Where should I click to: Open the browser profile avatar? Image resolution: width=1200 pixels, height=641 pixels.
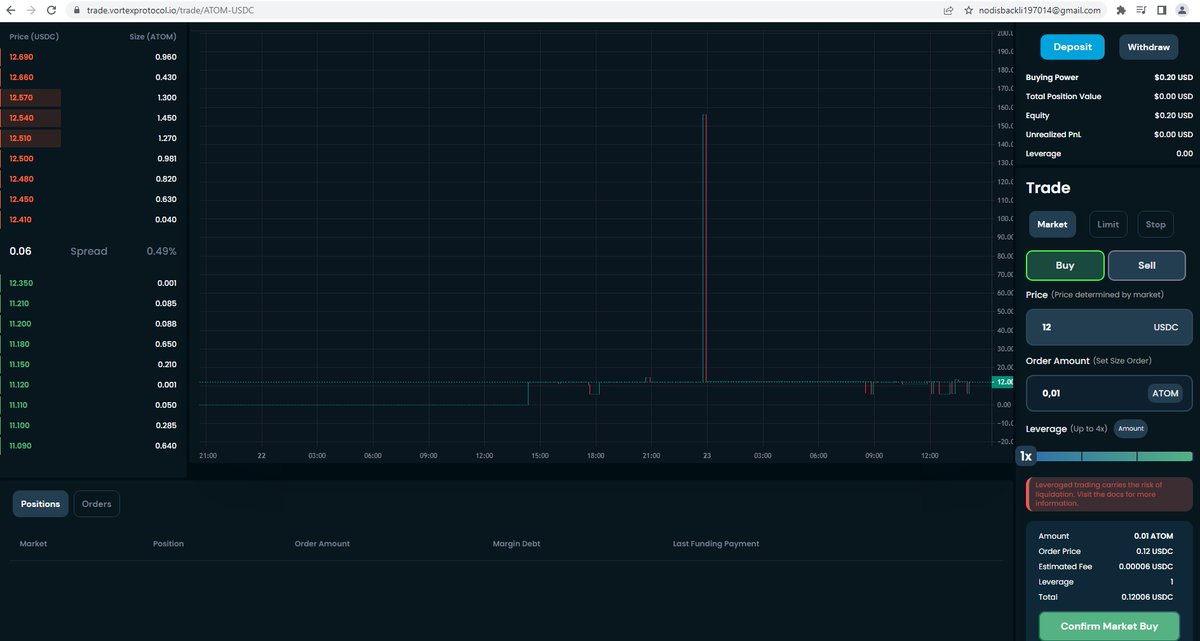click(1183, 10)
